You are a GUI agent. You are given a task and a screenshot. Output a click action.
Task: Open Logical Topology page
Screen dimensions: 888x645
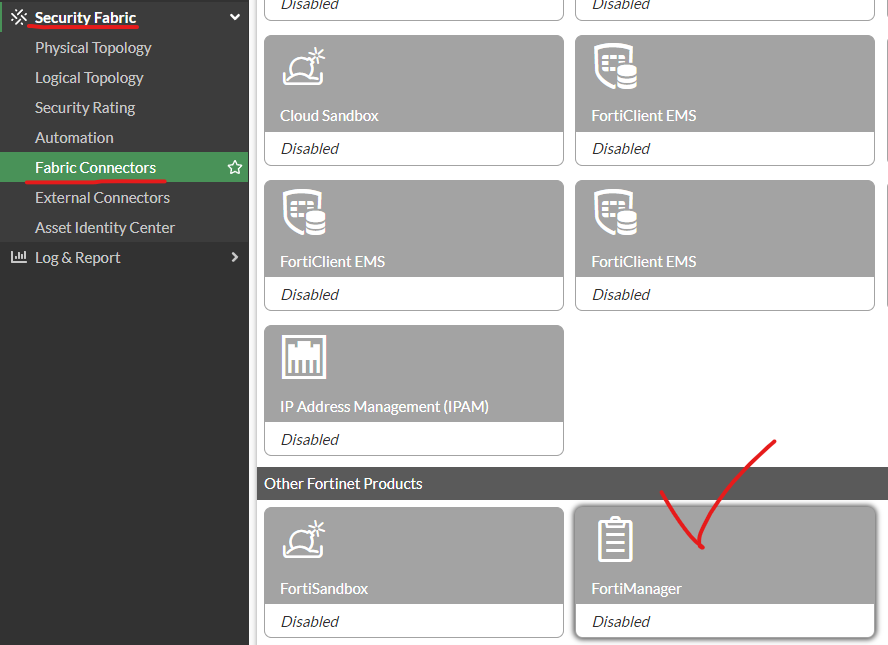(89, 78)
